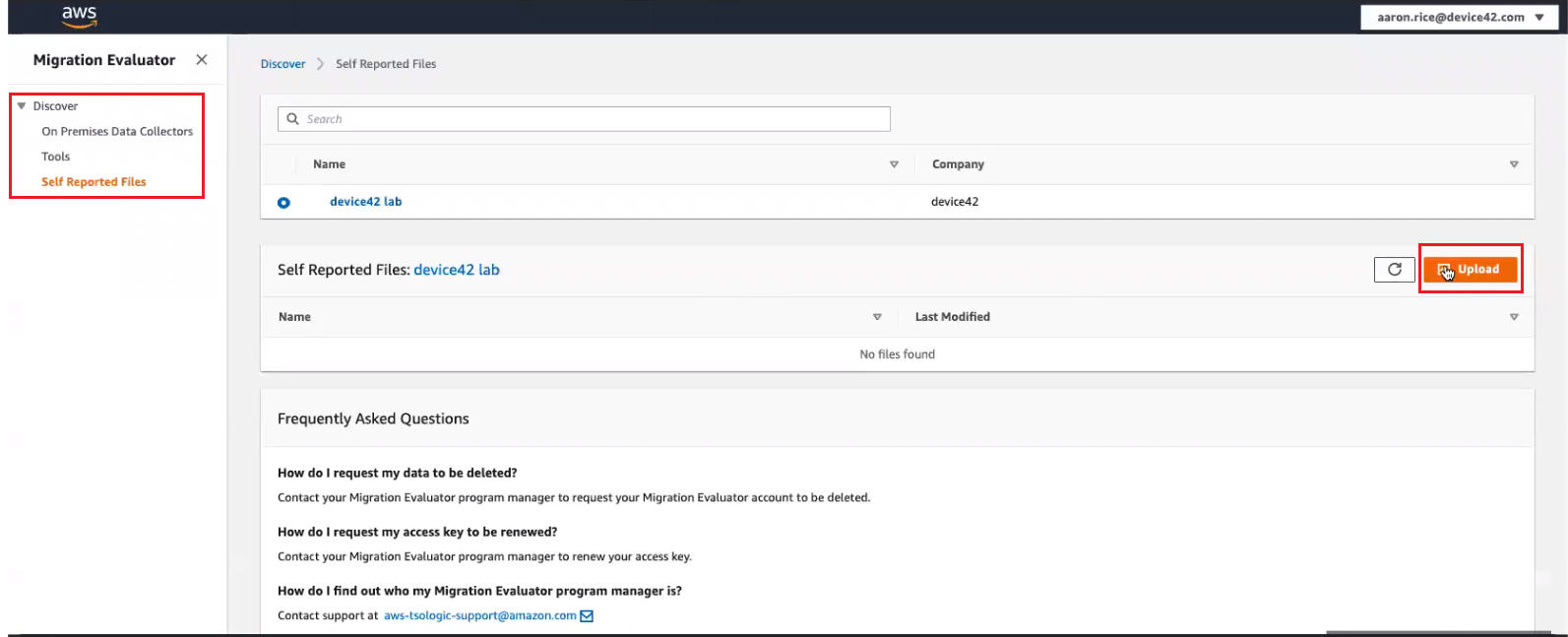Click the search magnifier icon
Viewport: 1568px width, 637px height.
pyautogui.click(x=292, y=119)
